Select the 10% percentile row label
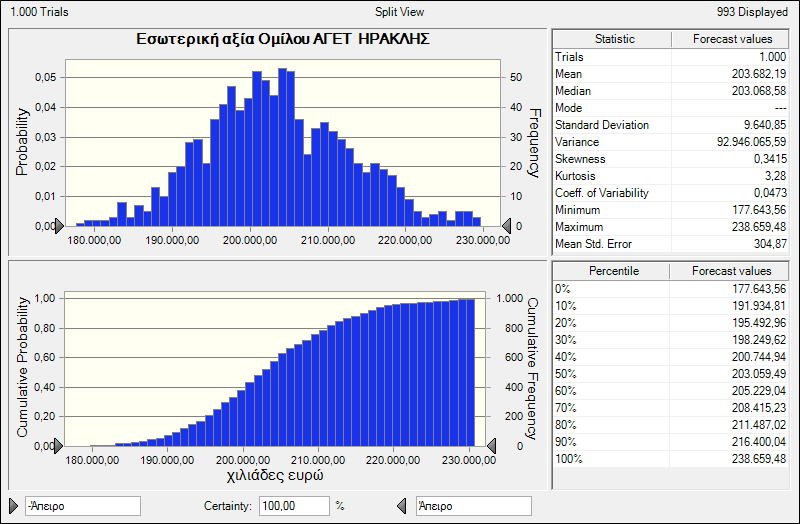This screenshot has width=800, height=524. [x=565, y=306]
